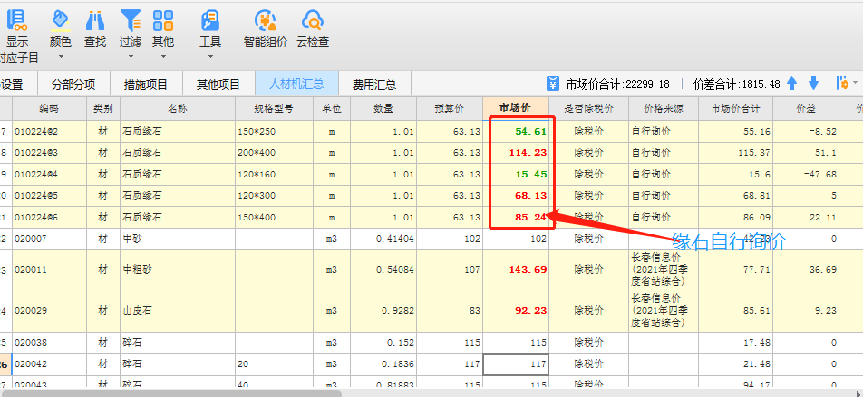The height and width of the screenshot is (397, 863).
Task: Click the blue up arrow icon
Action: pos(792,84)
